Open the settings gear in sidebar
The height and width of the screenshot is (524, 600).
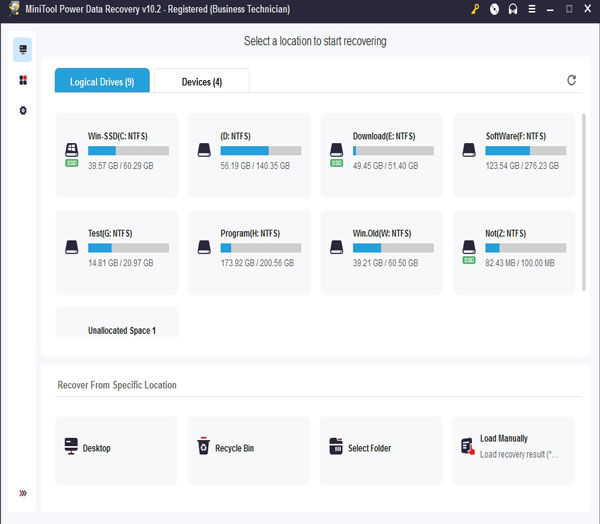pos(23,111)
